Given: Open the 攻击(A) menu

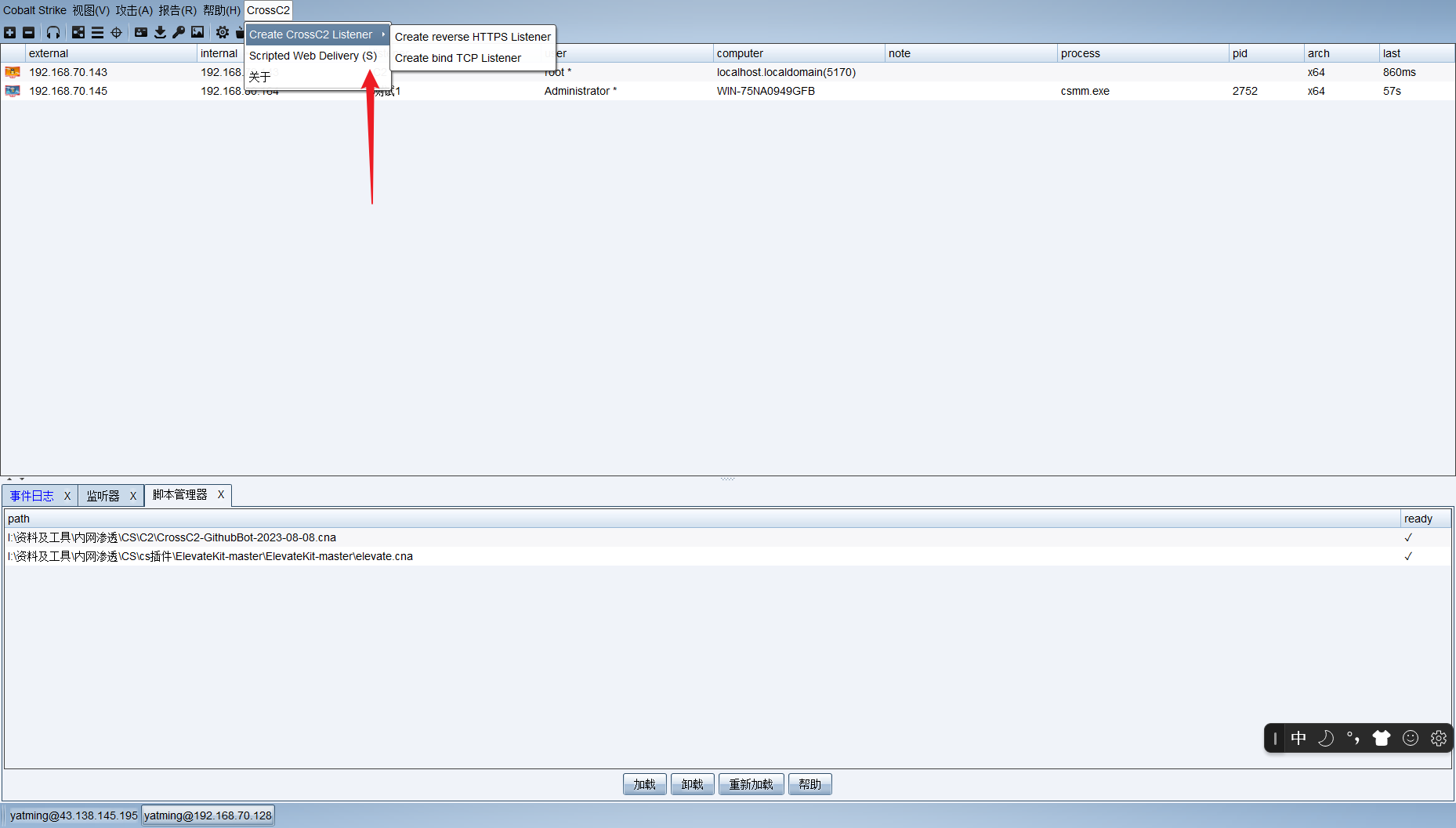Looking at the screenshot, I should [134, 10].
